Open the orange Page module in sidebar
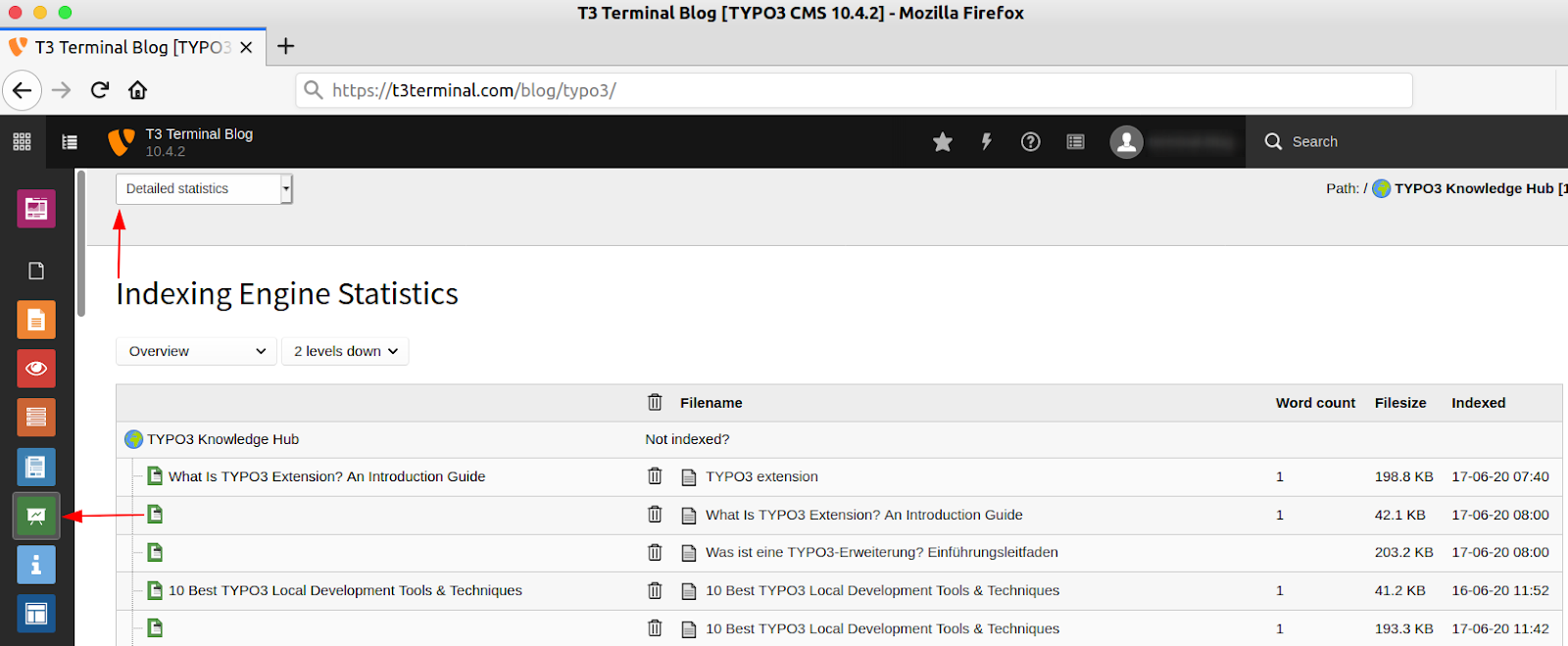This screenshot has height=646, width=1568. tap(36, 320)
